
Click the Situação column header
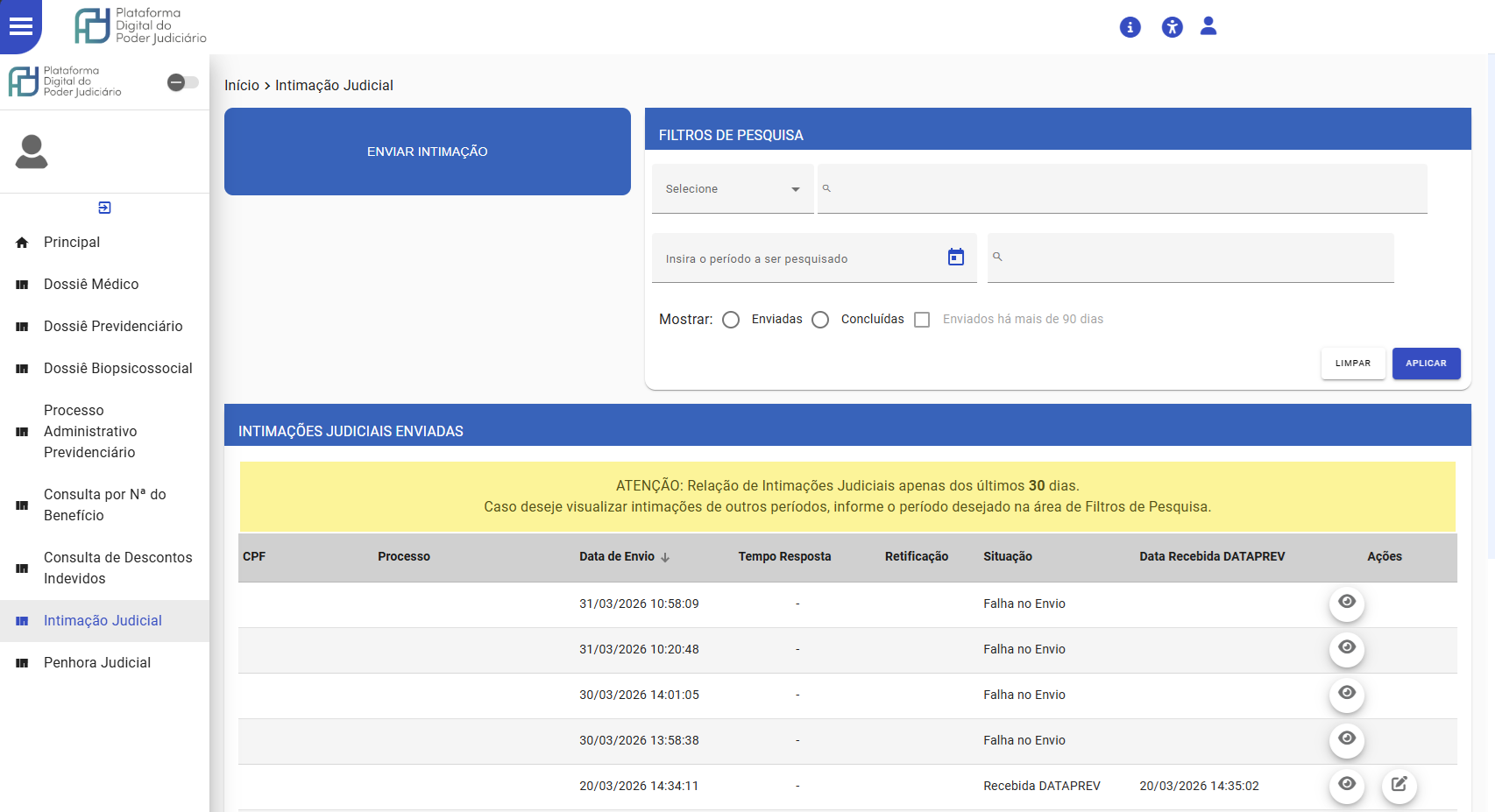(1008, 557)
